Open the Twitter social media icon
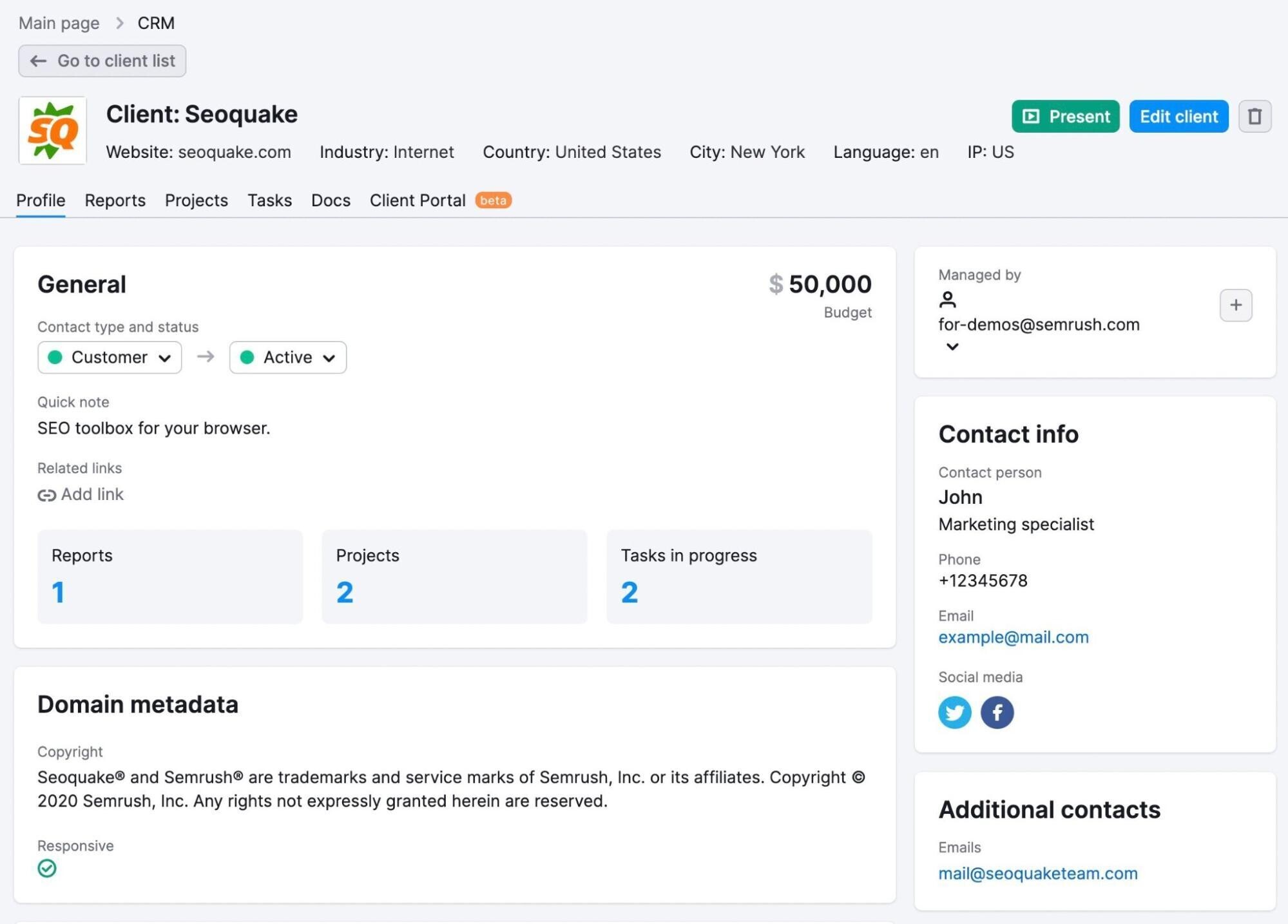1288x924 pixels. click(954, 712)
